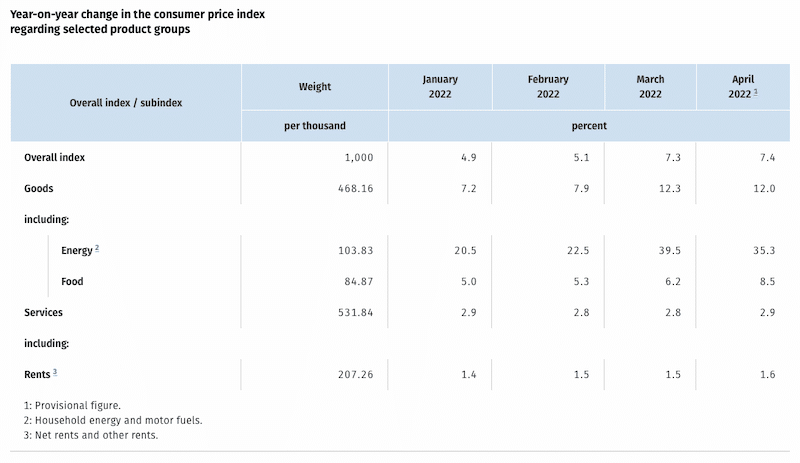Image resolution: width=800 pixels, height=463 pixels.
Task: Select the March 2022 column header
Action: click(650, 87)
